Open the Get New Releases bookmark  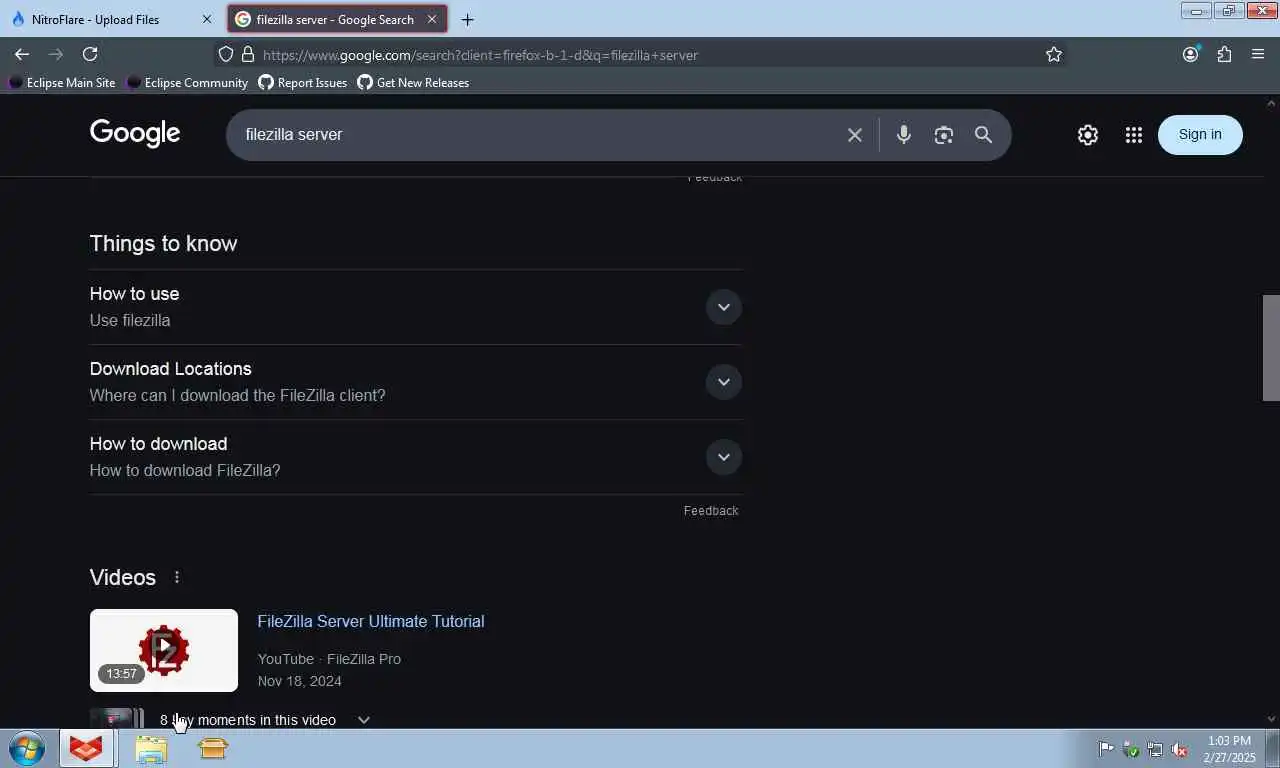413,83
